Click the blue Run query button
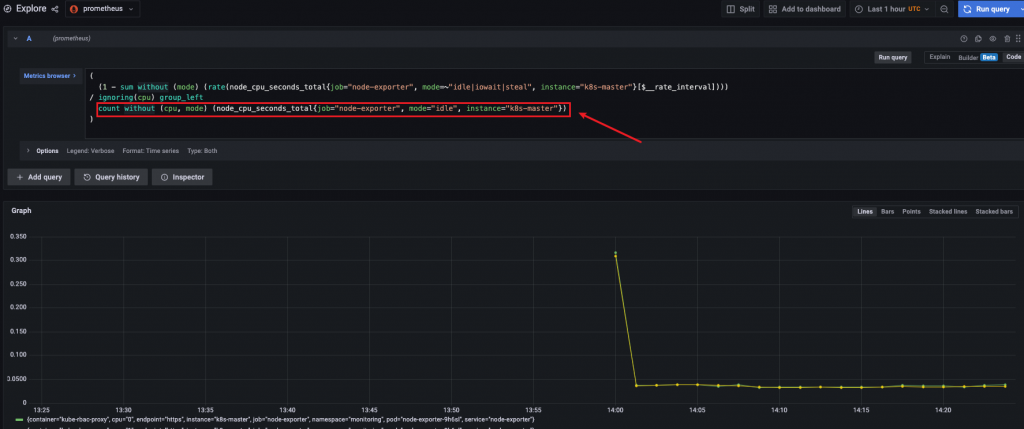Viewport: 1024px width, 429px height. coord(986,9)
